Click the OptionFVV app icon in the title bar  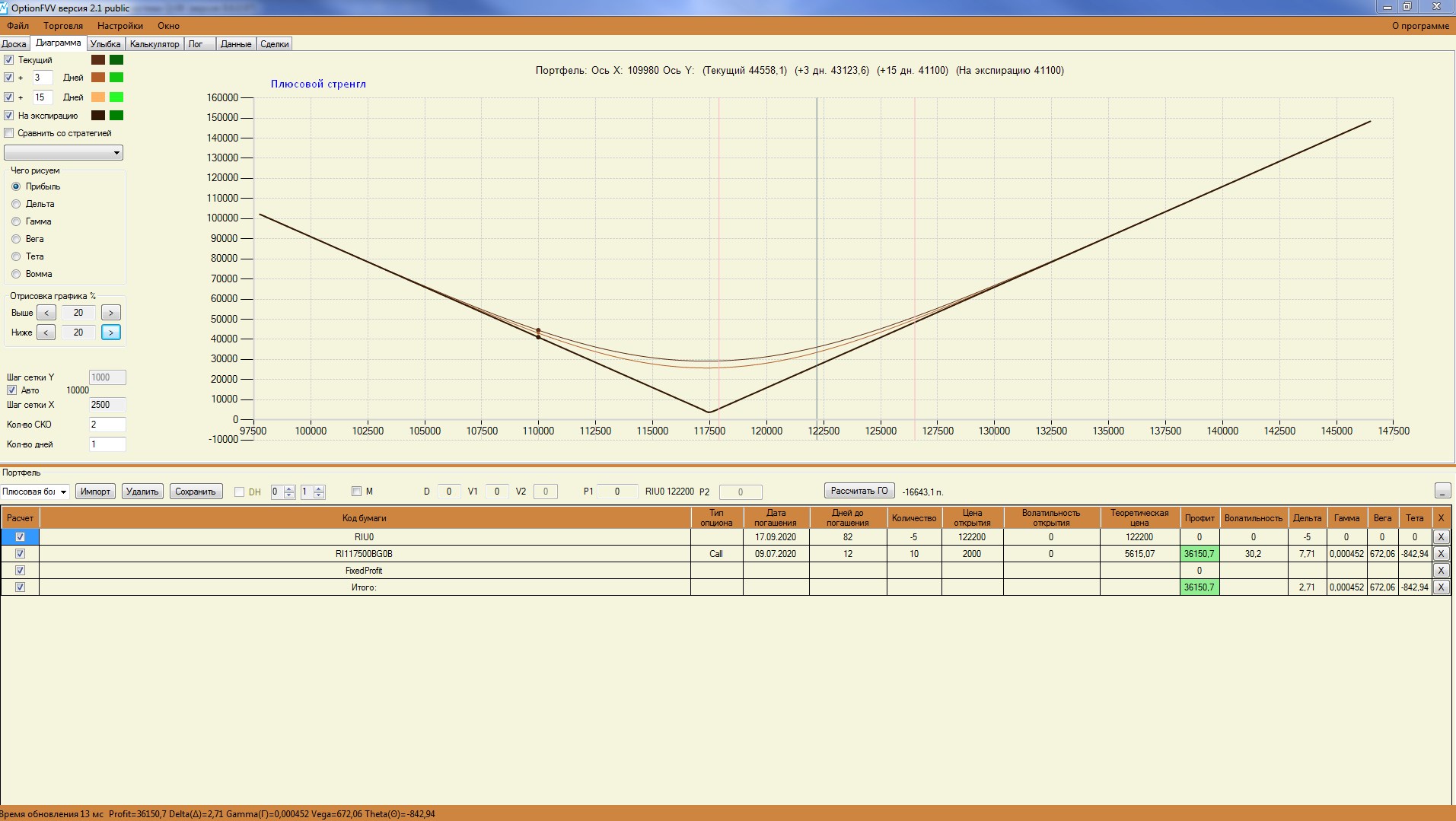click(x=5, y=8)
